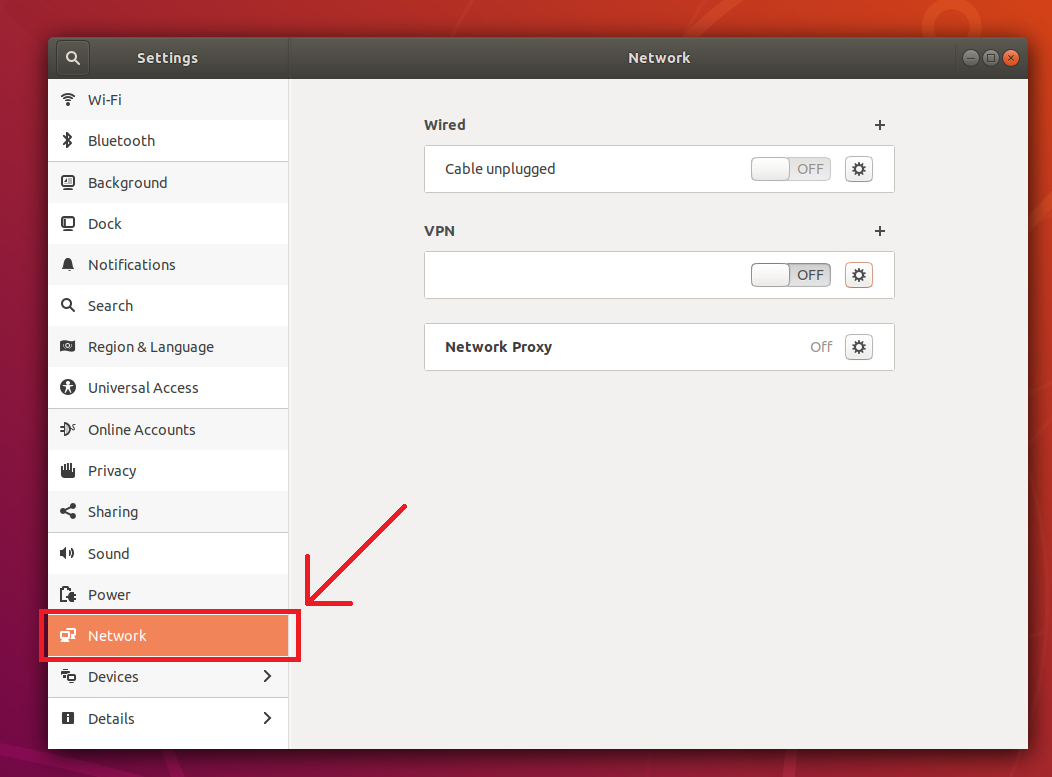Viewport: 1052px width, 777px height.
Task: Toggle the Wired connection switch
Action: pos(790,169)
